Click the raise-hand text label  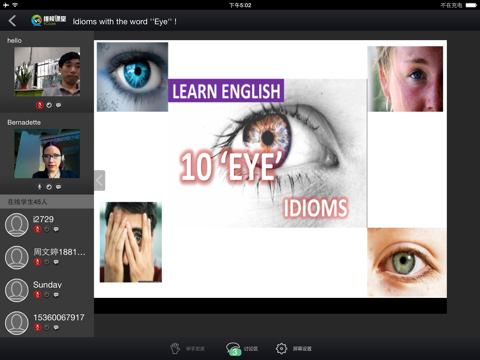(195, 349)
